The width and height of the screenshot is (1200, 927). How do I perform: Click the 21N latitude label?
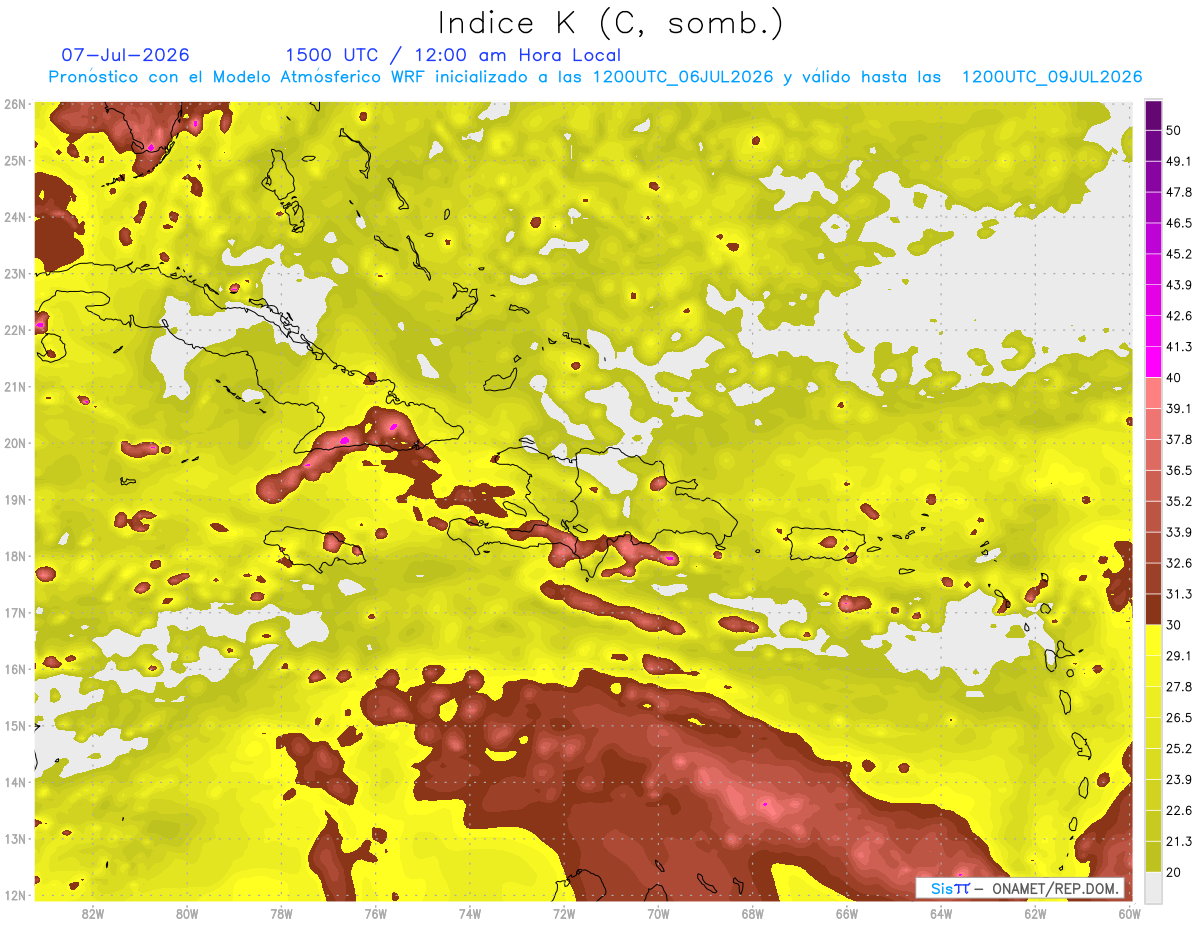pyautogui.click(x=15, y=386)
